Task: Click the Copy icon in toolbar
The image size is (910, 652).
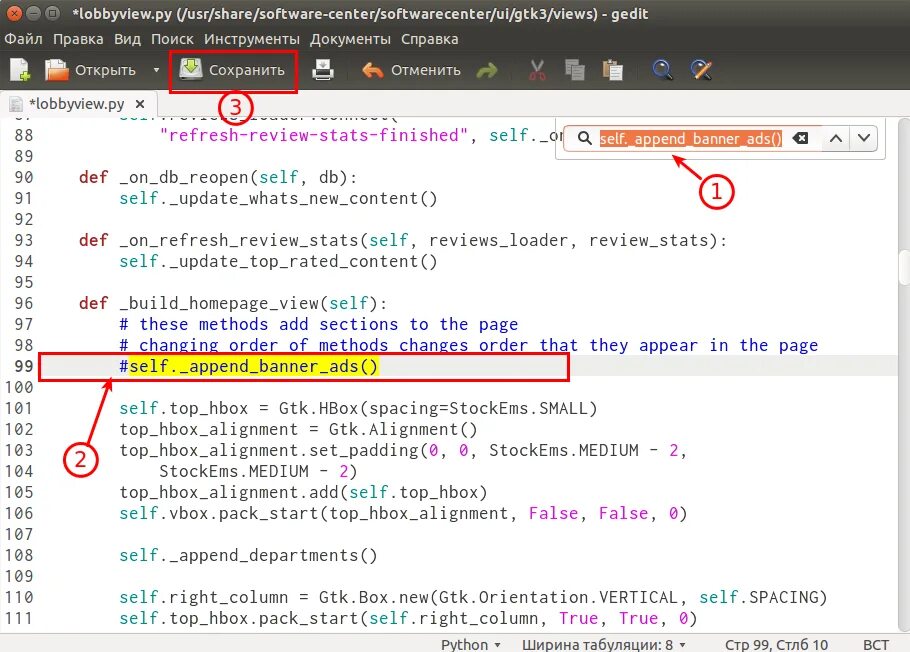Action: tap(575, 70)
